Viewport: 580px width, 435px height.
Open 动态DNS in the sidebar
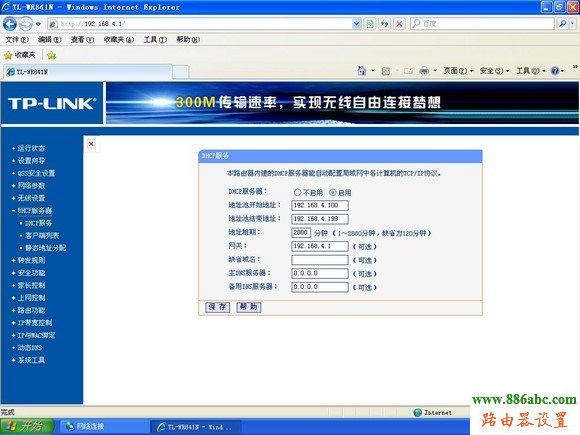pyautogui.click(x=30, y=348)
